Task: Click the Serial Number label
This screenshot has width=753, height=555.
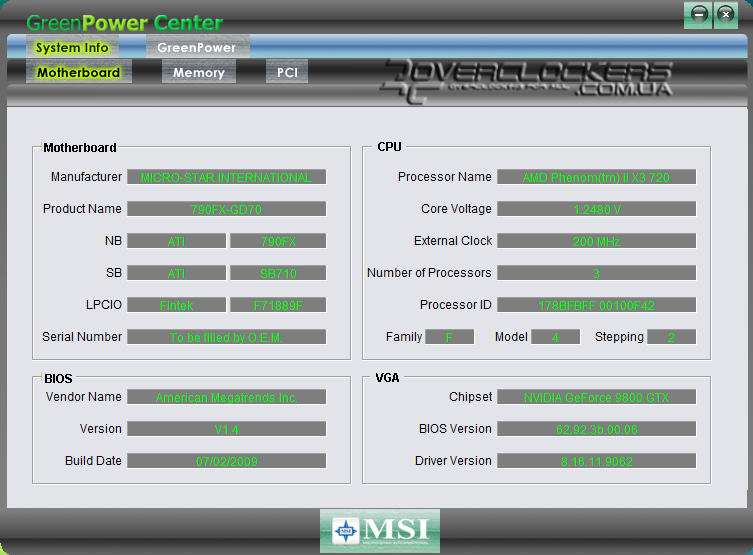Action: coord(82,337)
